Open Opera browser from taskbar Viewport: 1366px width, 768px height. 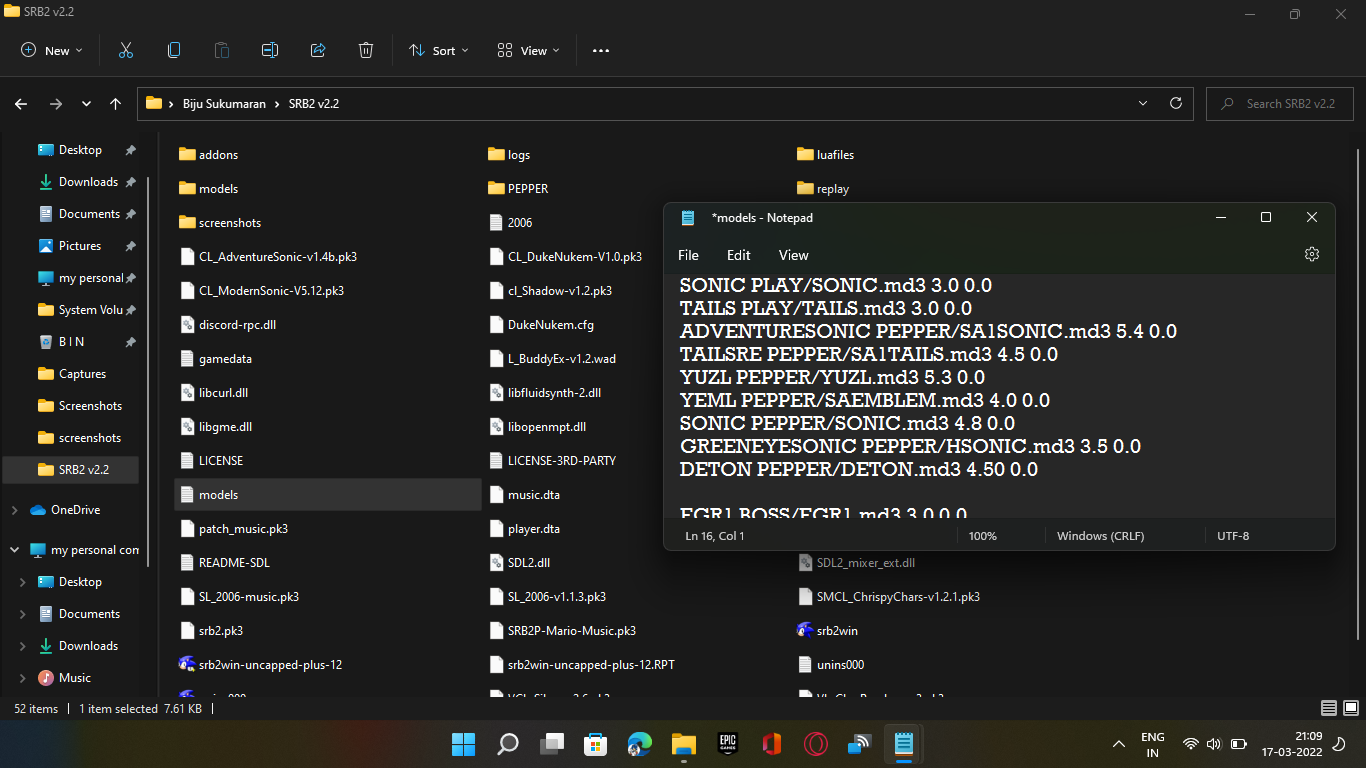tap(816, 744)
